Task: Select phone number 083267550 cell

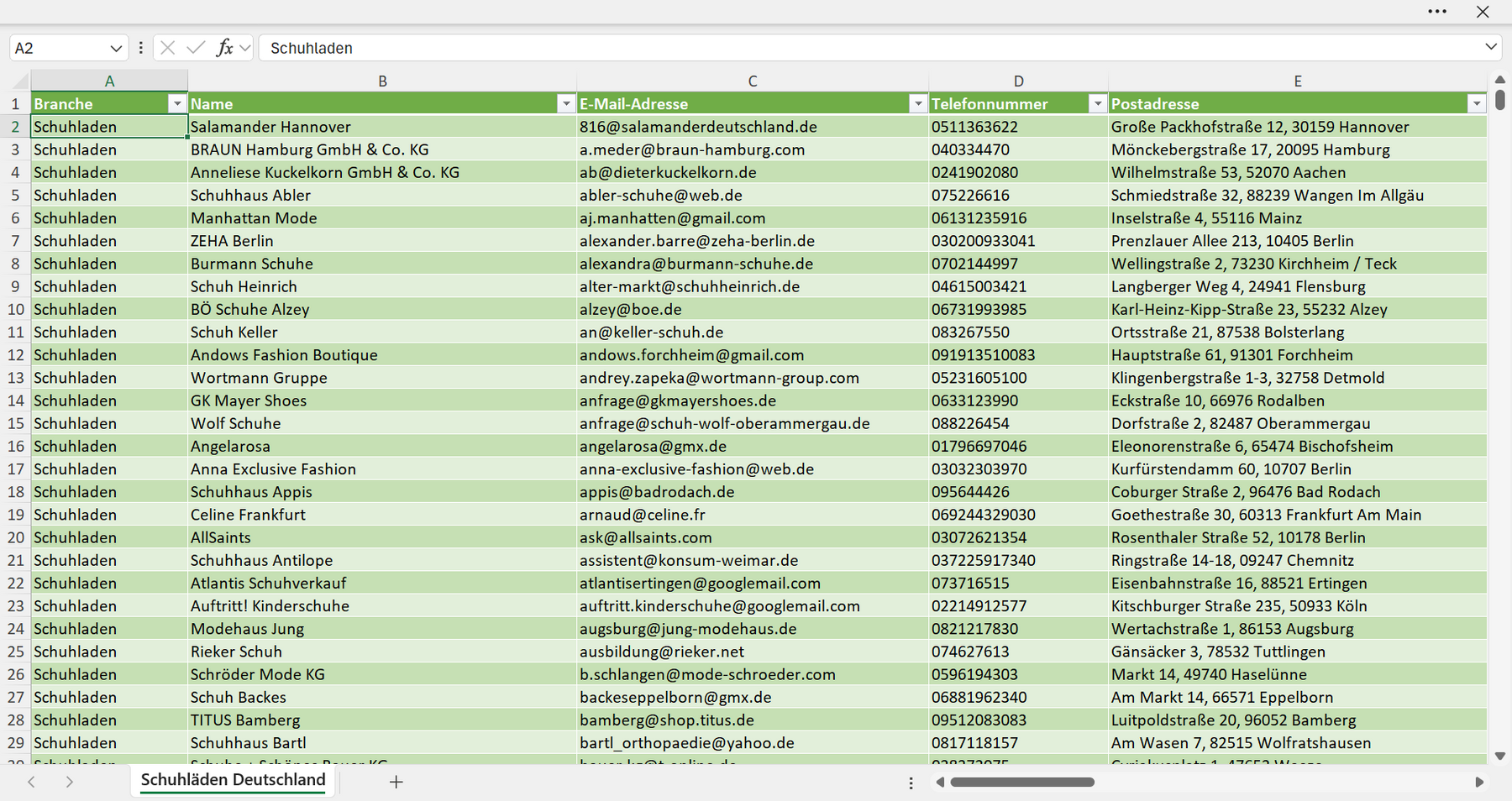Action: pos(1018,332)
